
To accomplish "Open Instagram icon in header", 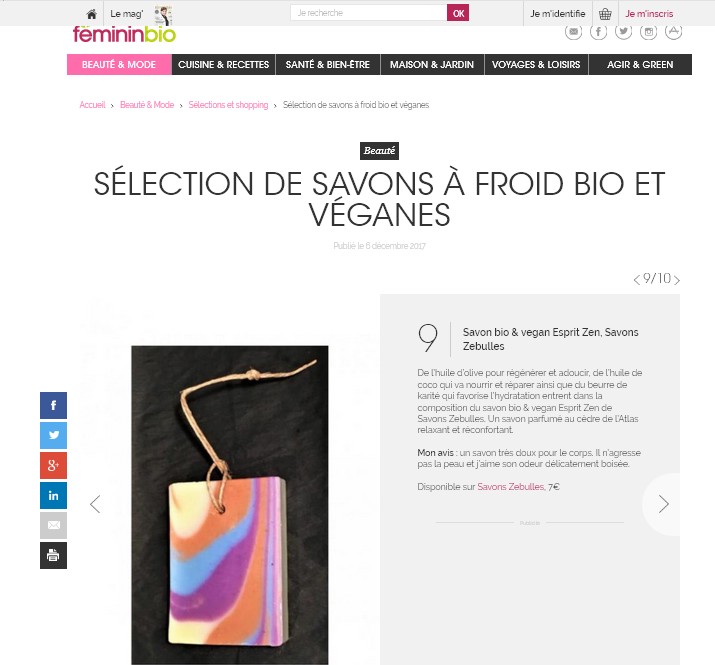I will point(648,31).
